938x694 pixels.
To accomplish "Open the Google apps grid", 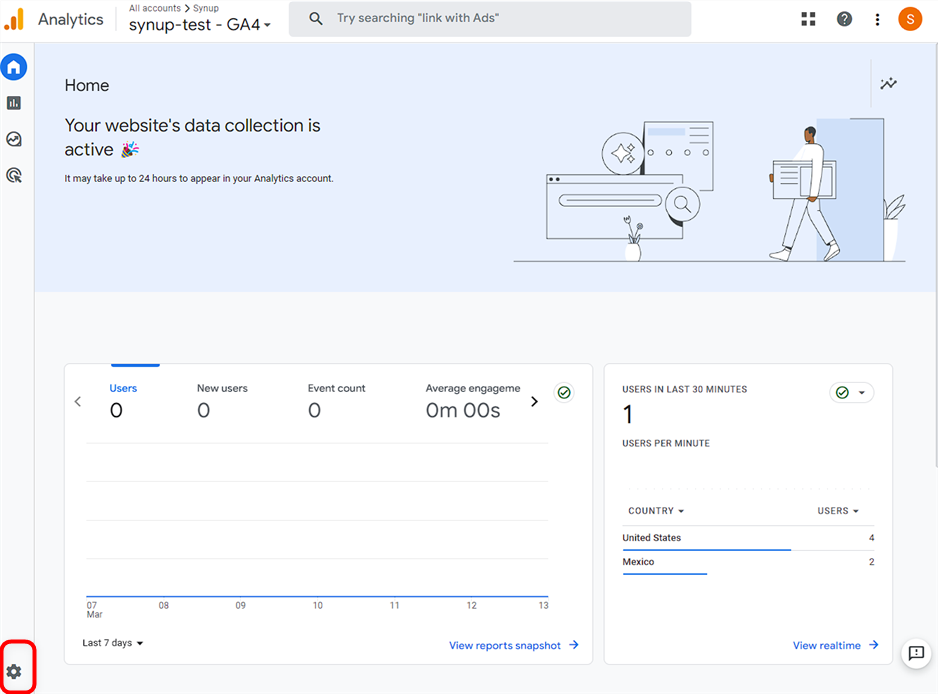I will click(808, 19).
